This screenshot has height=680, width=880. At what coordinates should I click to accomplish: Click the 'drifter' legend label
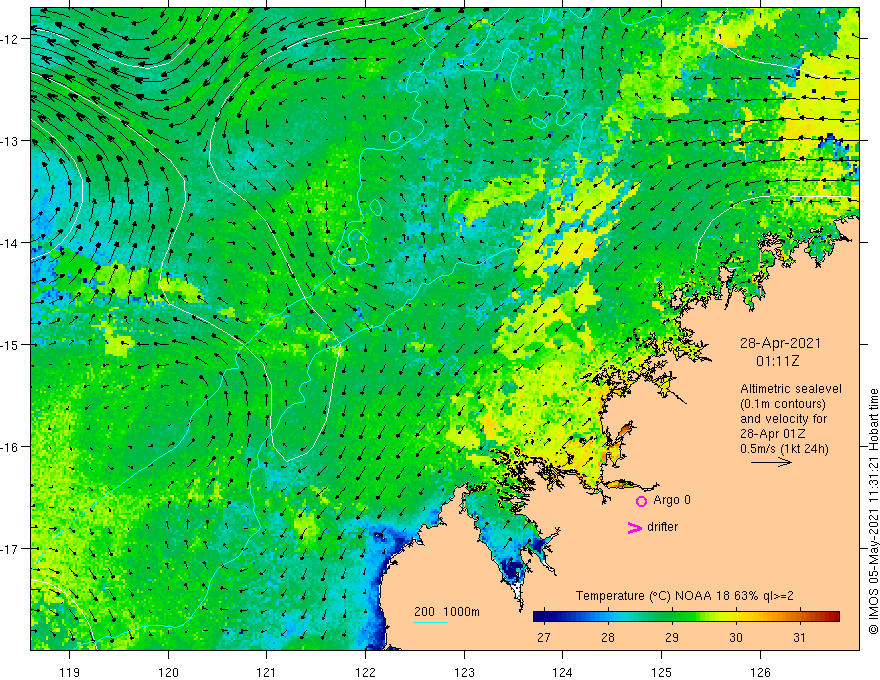coord(662,526)
